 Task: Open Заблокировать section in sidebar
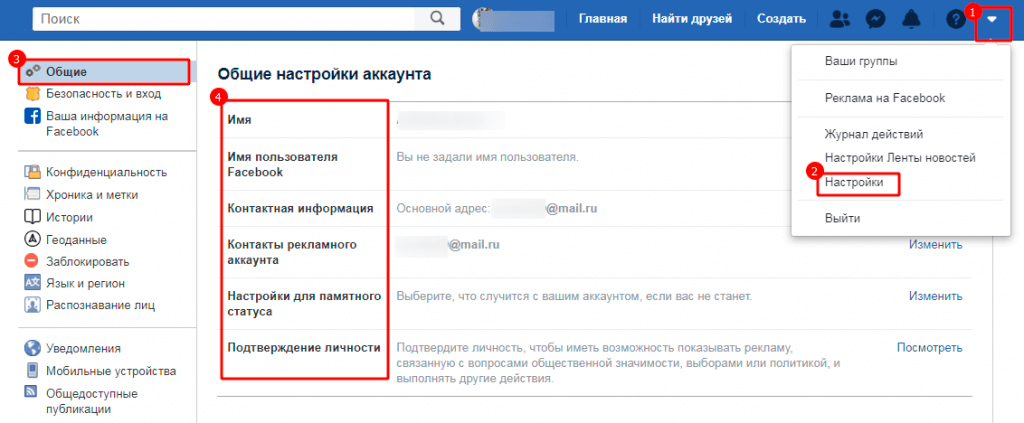coord(88,261)
